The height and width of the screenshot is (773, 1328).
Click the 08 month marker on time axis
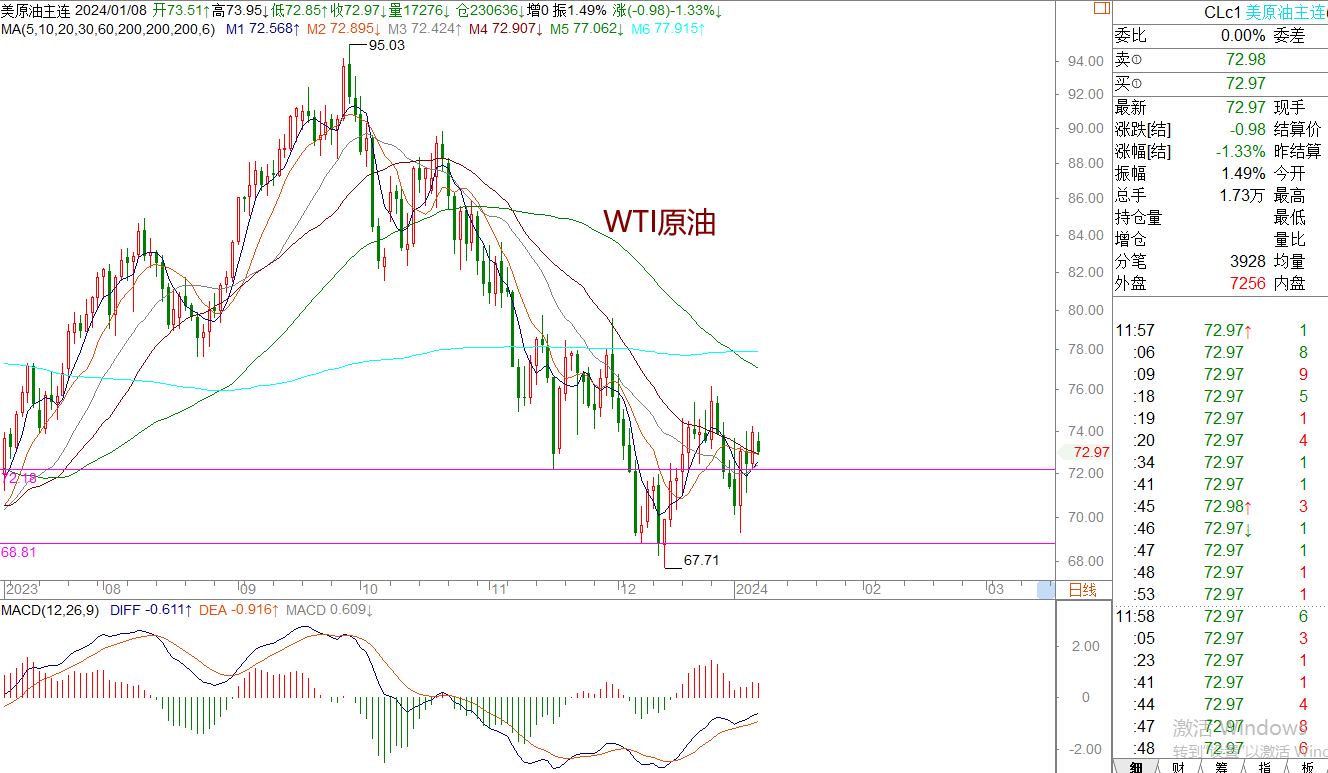112,590
